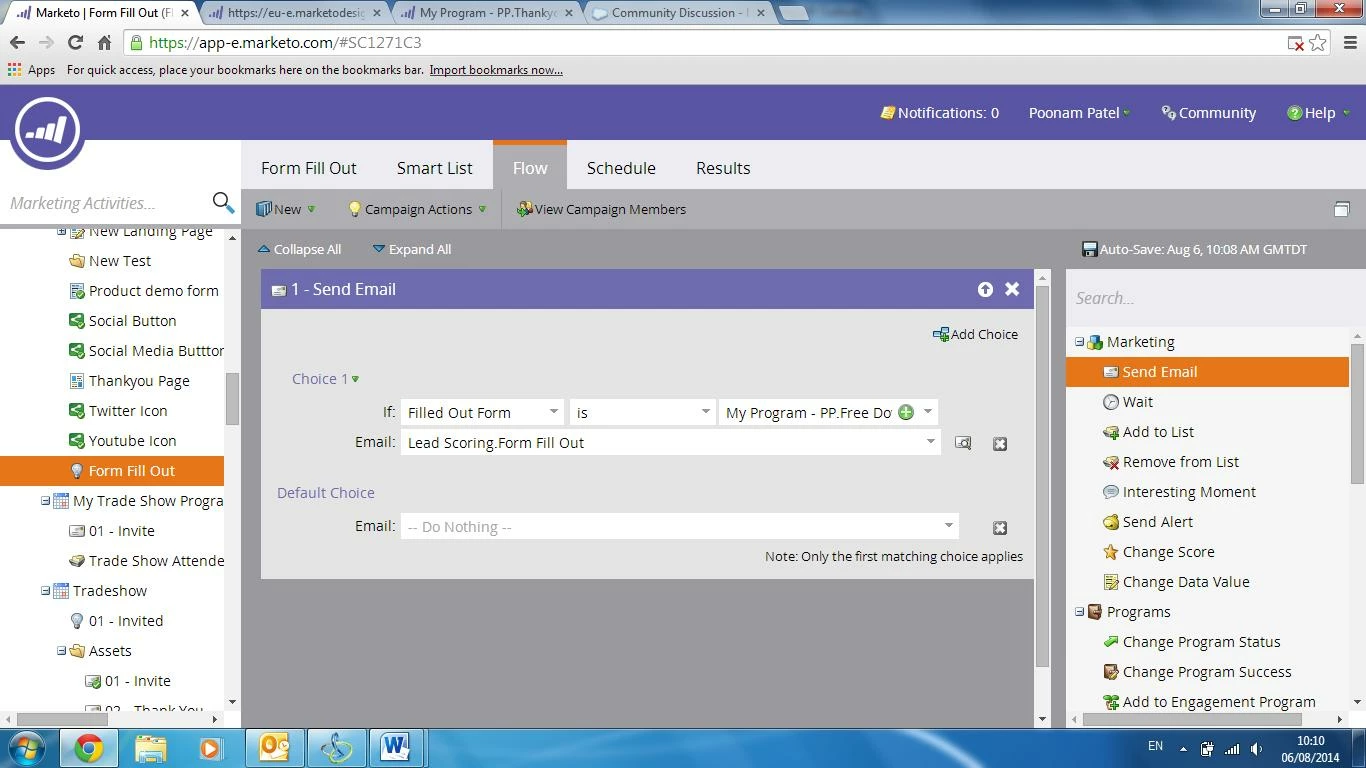Click the Import bookmarks now link
The image size is (1366, 768).
click(x=496, y=70)
